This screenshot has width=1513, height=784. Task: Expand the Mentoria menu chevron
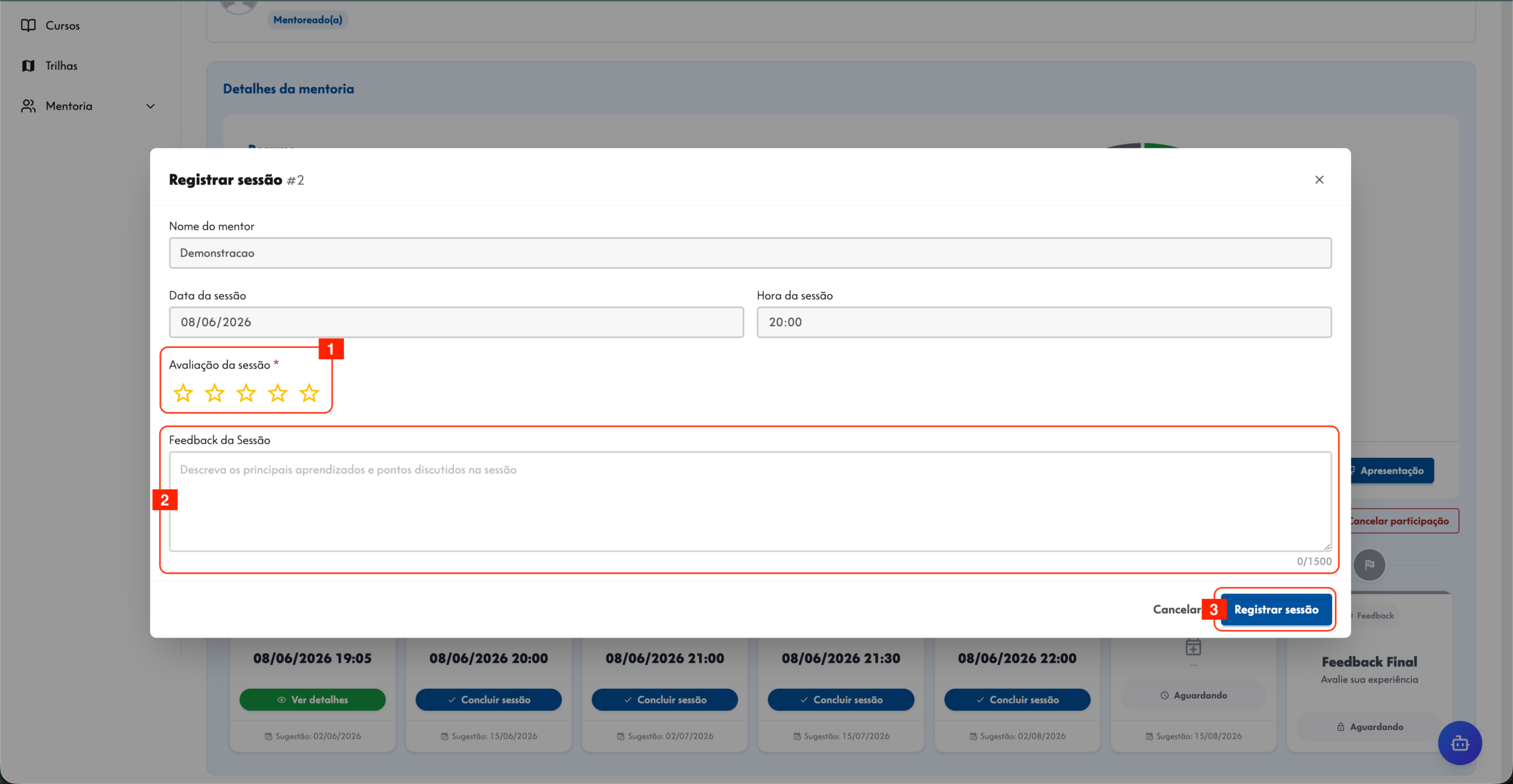coord(150,106)
